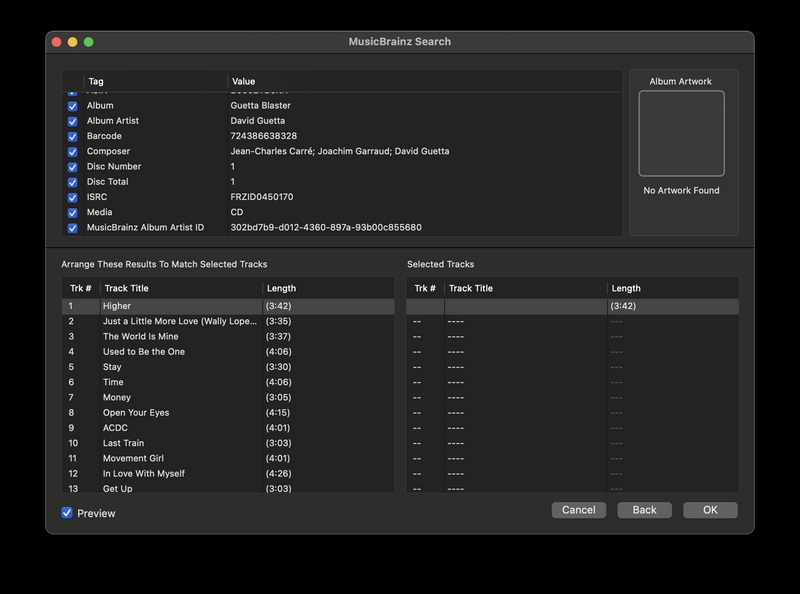This screenshot has height=594, width=800.
Task: Minimize the window with yellow button
Action: pos(72,42)
